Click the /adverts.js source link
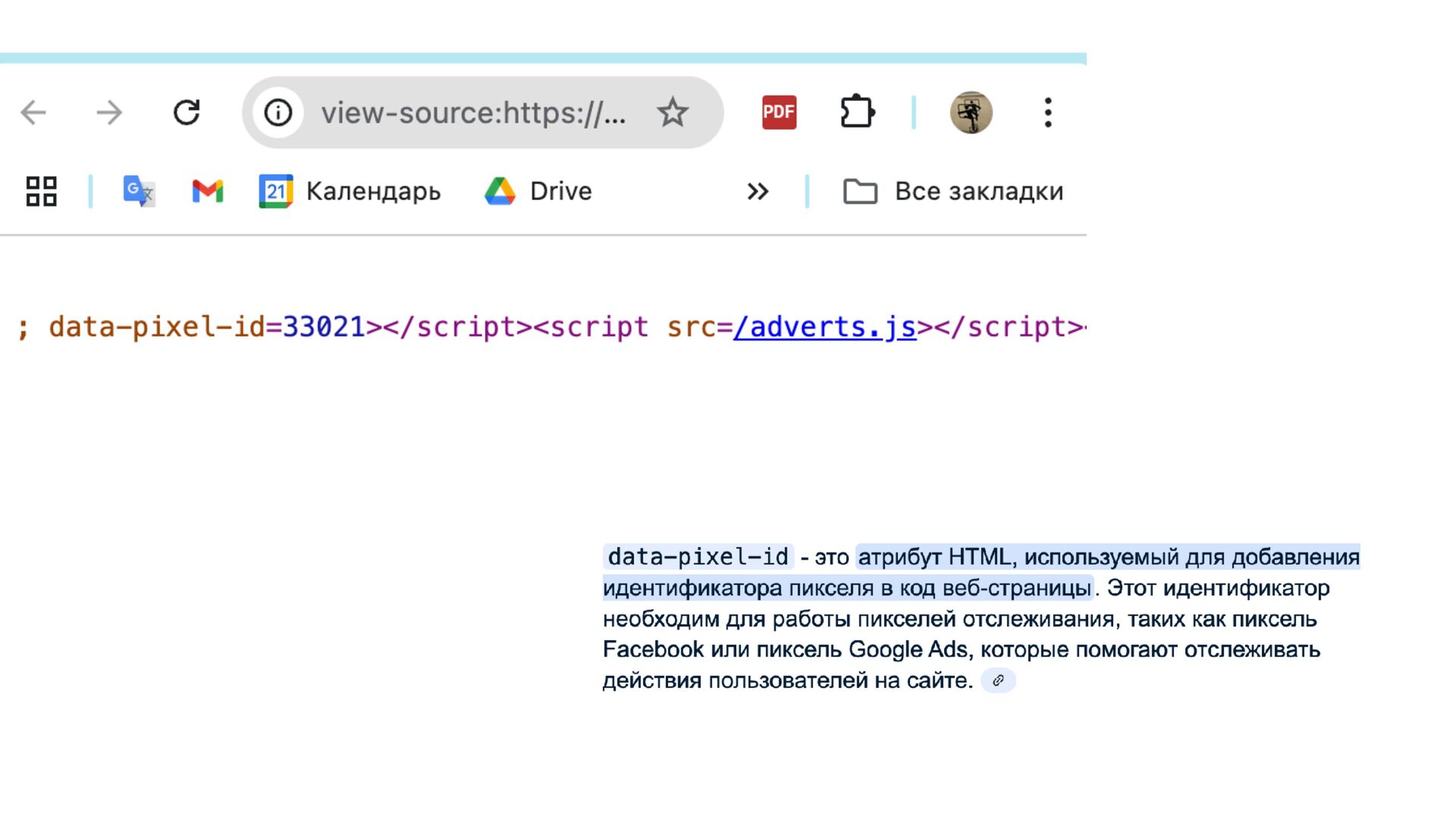 [x=824, y=327]
